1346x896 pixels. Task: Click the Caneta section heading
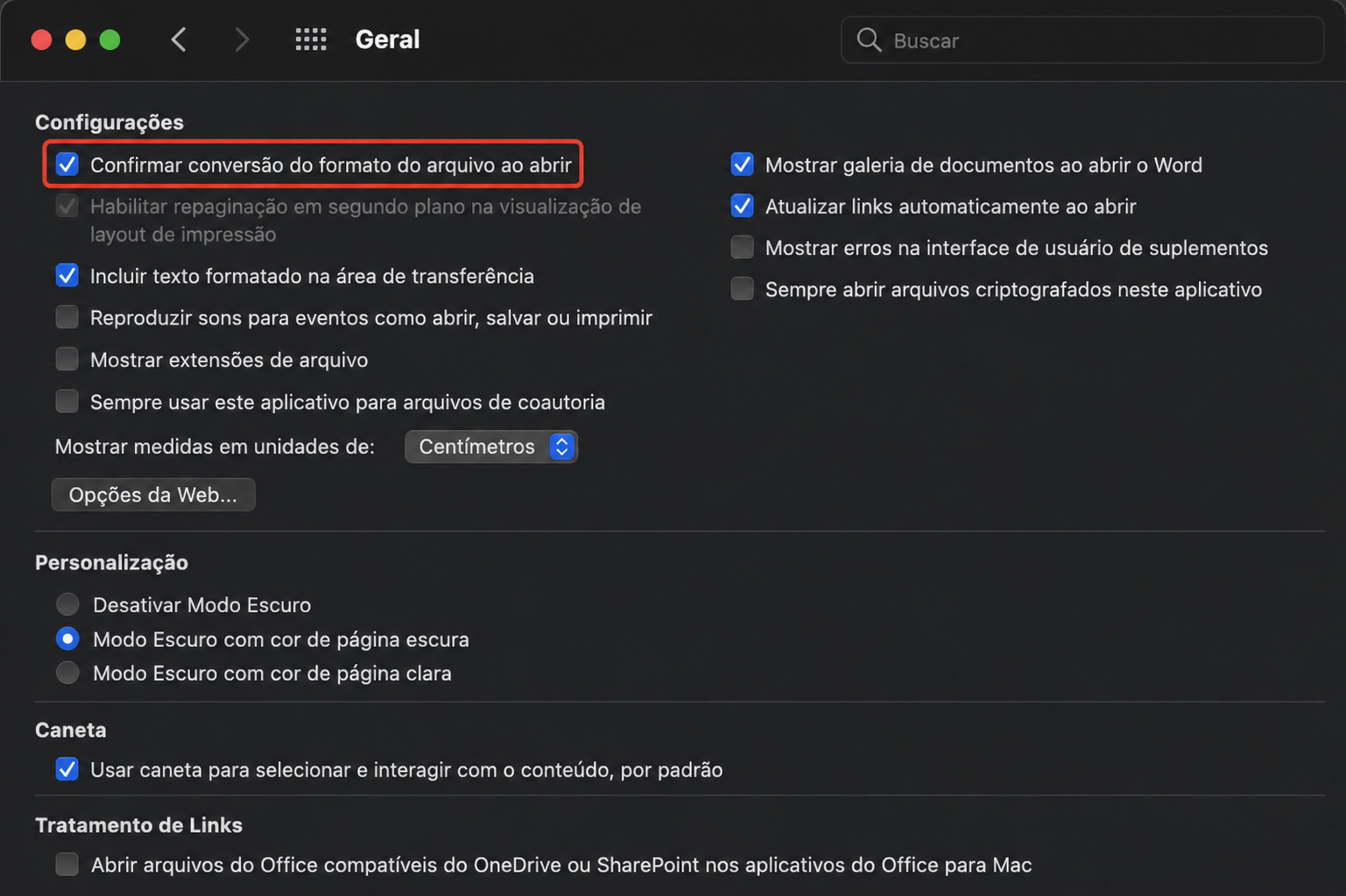coord(70,730)
